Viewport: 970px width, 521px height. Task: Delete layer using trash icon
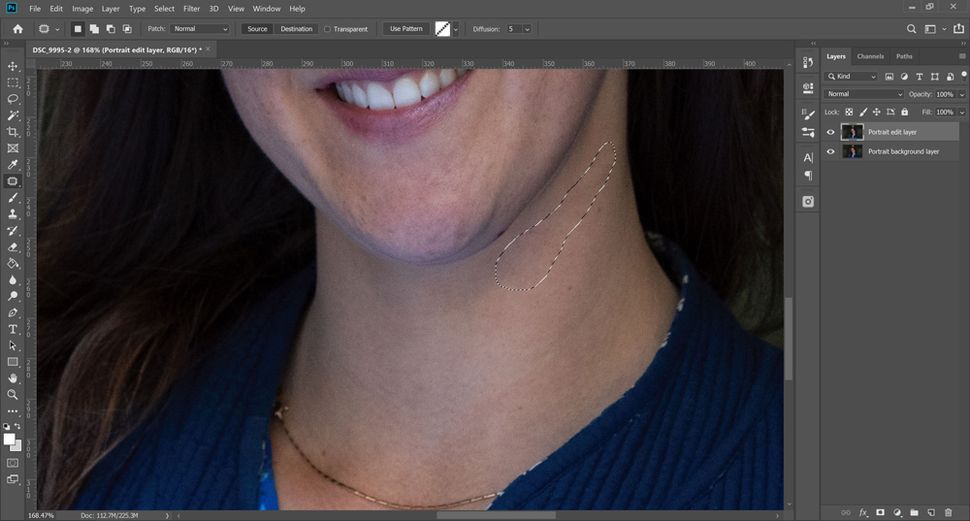pos(948,512)
